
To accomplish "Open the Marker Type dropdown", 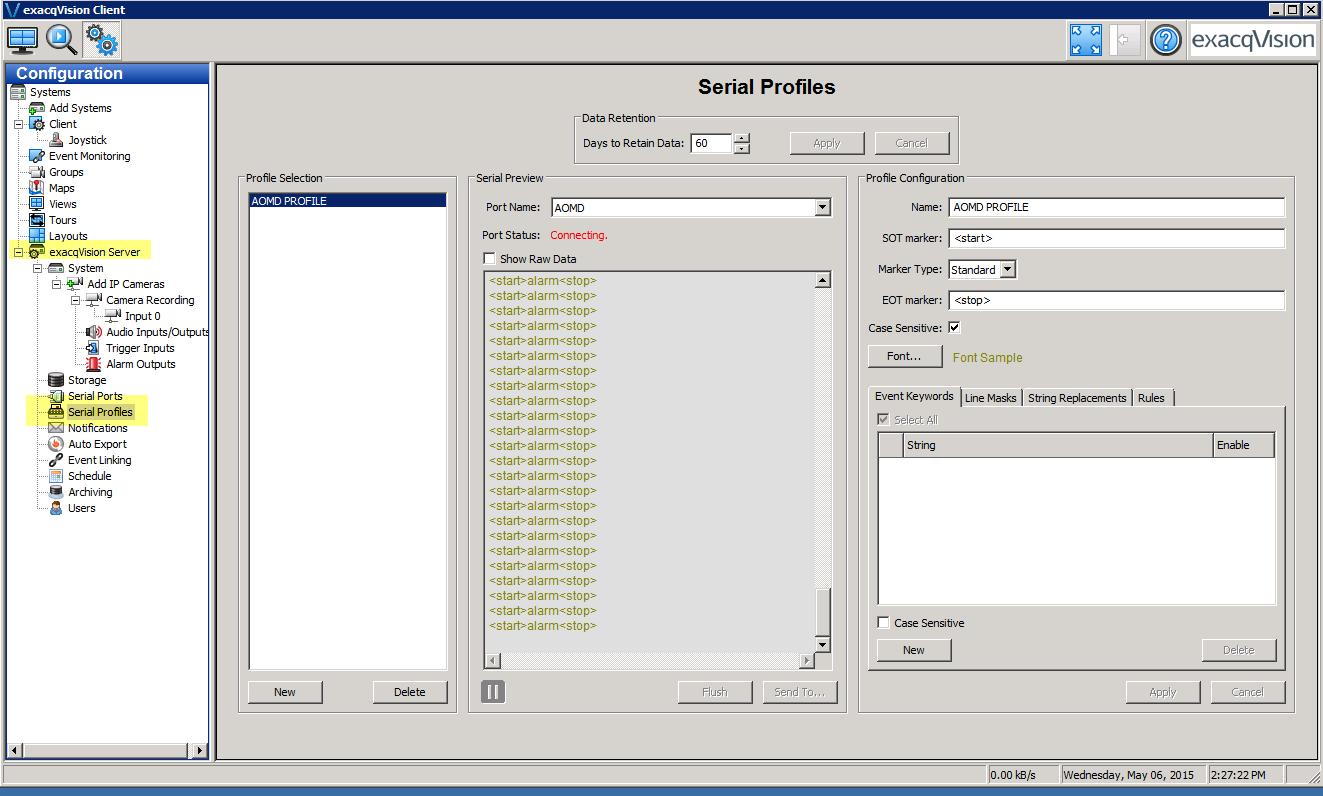I will pyautogui.click(x=1007, y=269).
